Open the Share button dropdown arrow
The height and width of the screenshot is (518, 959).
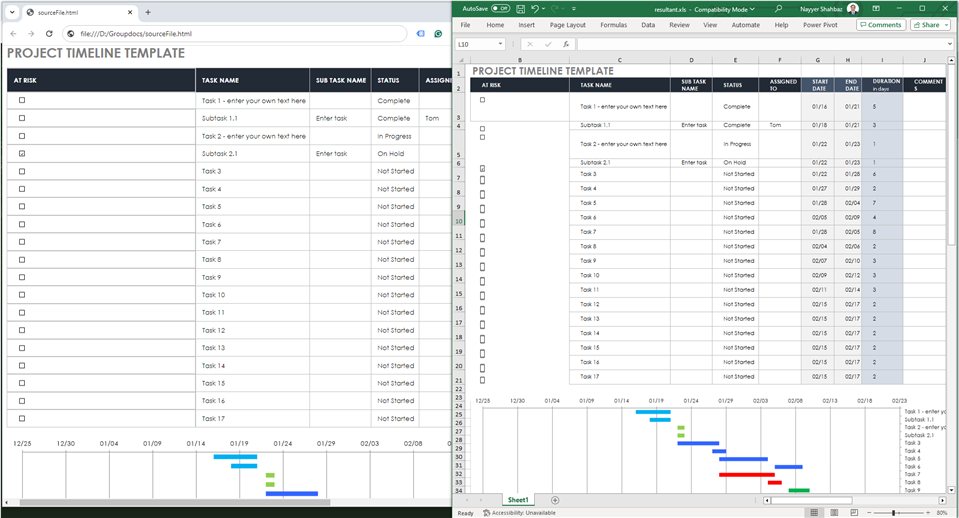pos(946,25)
